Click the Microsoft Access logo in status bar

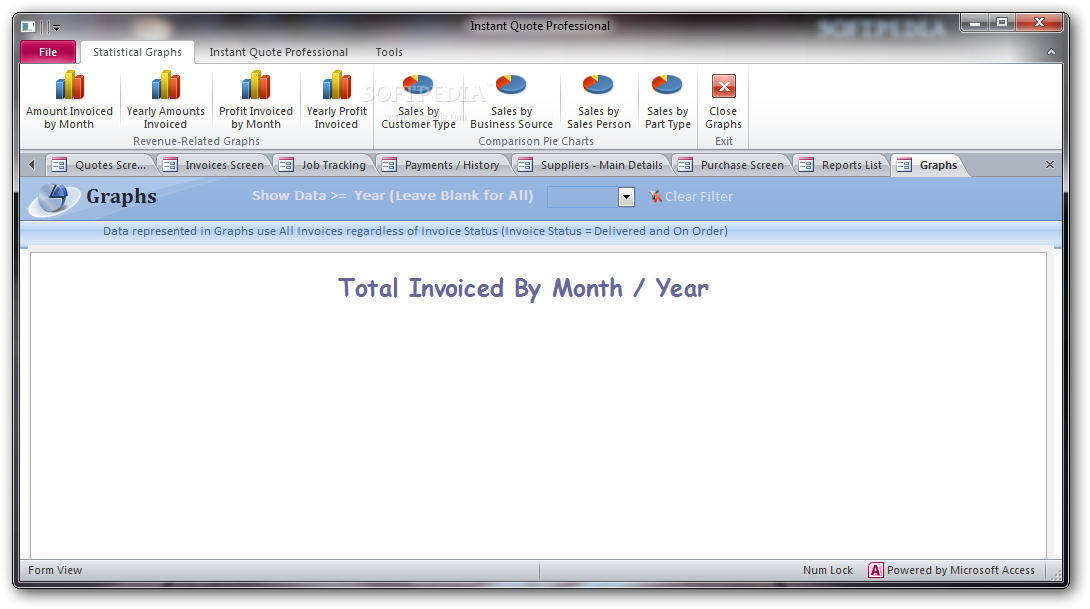point(875,570)
